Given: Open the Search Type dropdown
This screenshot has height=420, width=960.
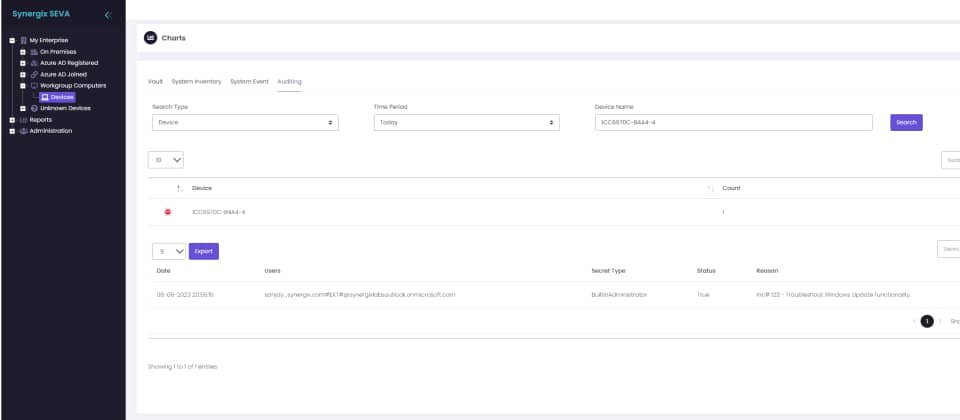Looking at the screenshot, I should (x=245, y=123).
